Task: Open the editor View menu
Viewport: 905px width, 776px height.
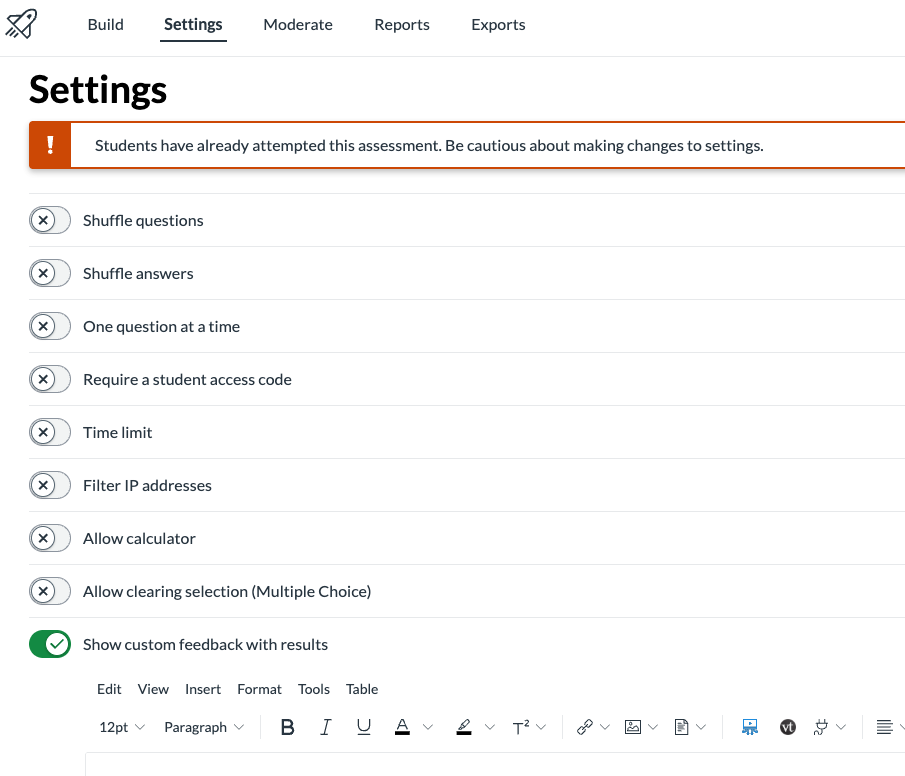Action: click(153, 689)
